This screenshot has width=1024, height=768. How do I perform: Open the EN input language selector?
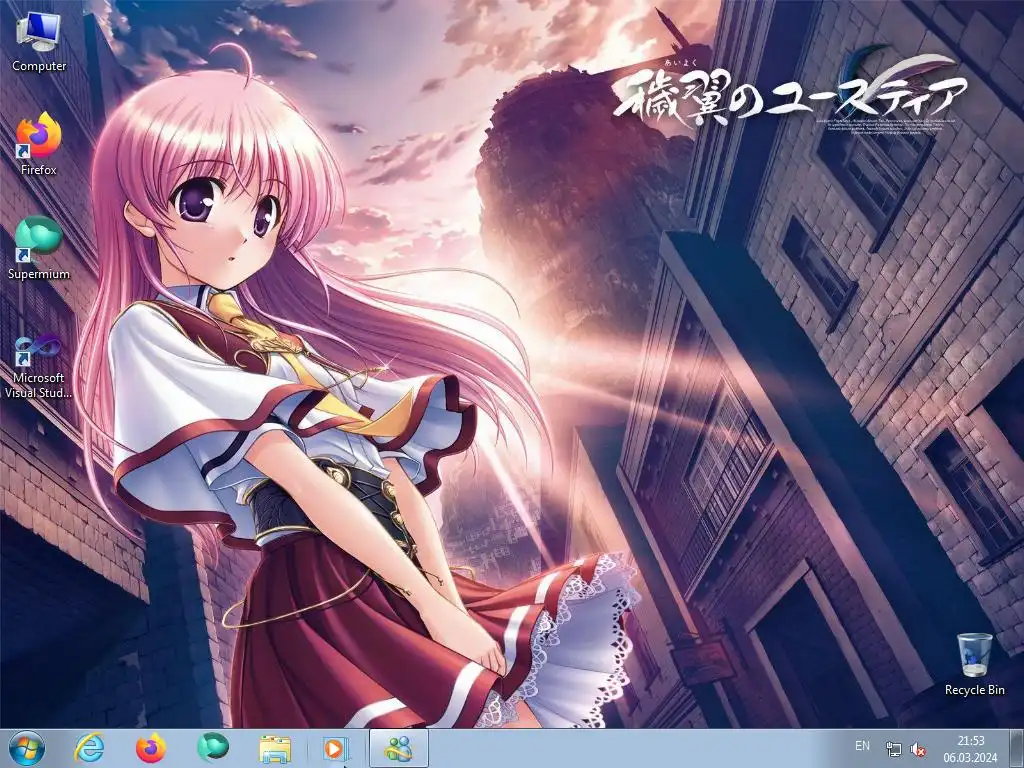(x=862, y=746)
